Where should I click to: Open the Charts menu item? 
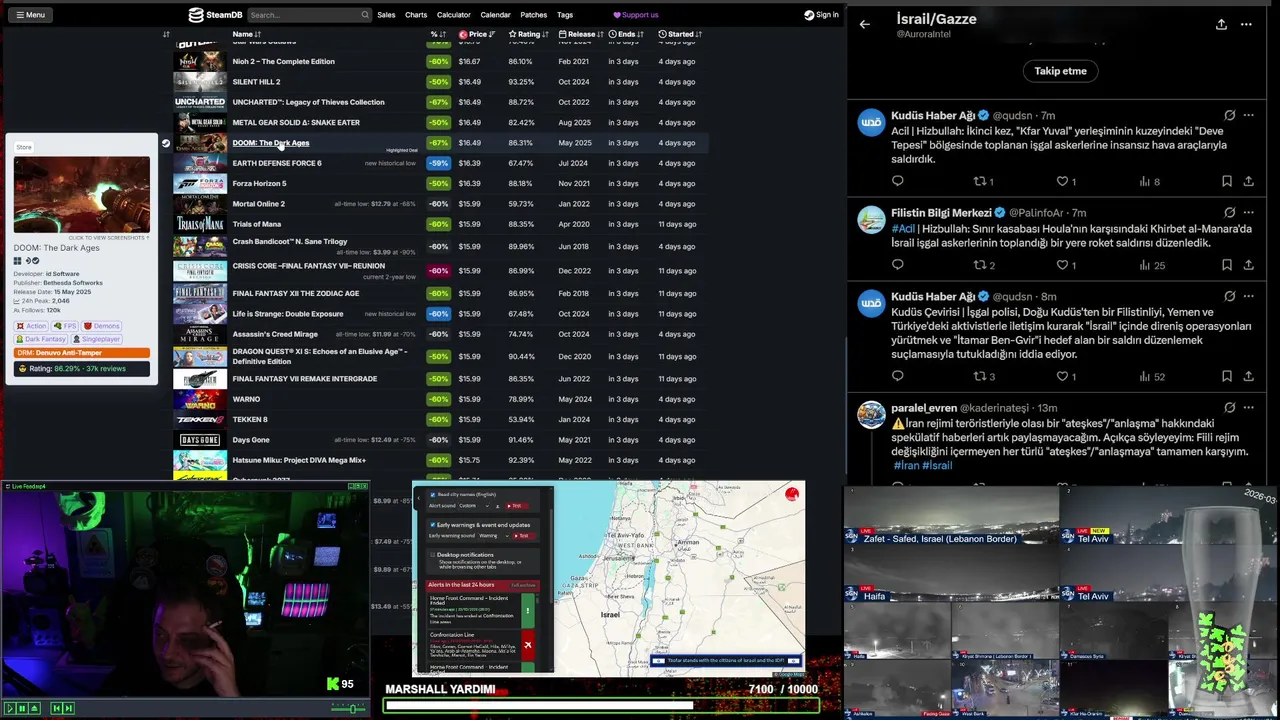[416, 15]
